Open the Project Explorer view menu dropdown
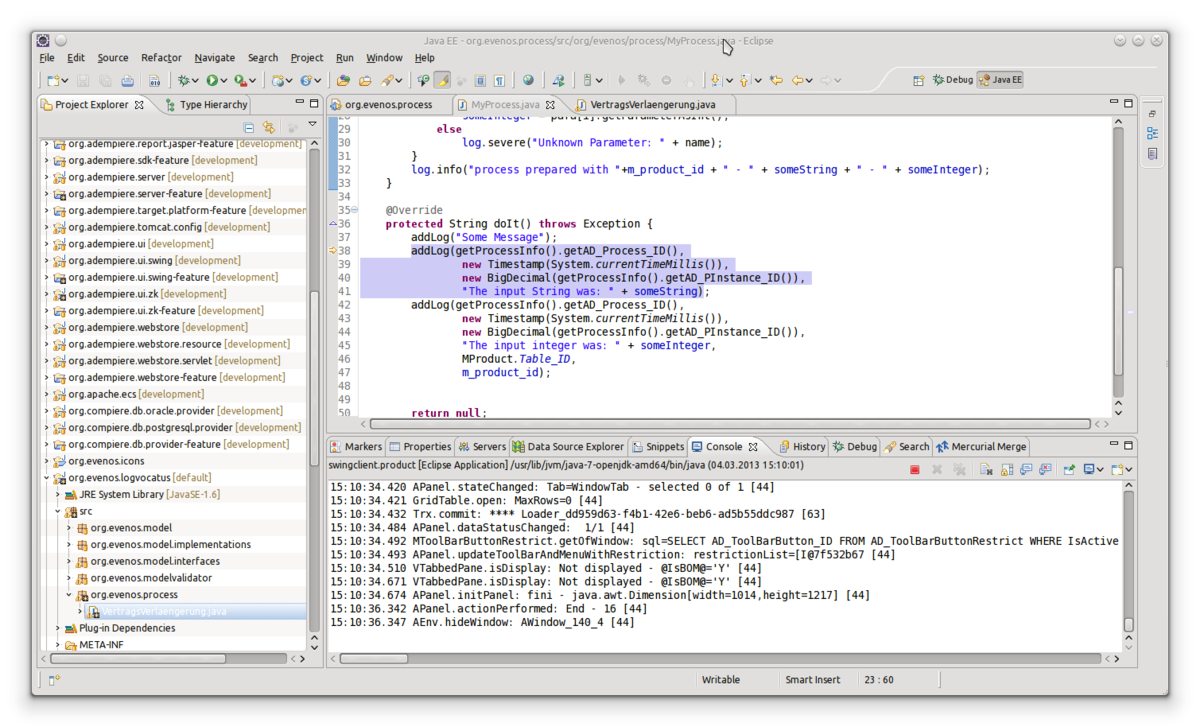 click(312, 126)
